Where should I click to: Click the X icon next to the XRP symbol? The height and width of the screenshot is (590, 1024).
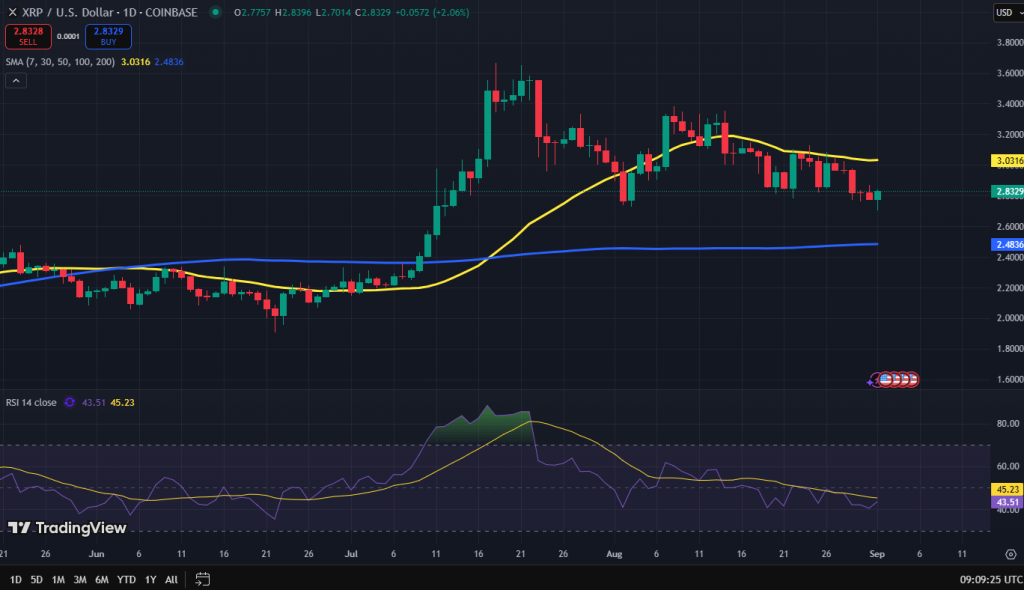[x=13, y=12]
